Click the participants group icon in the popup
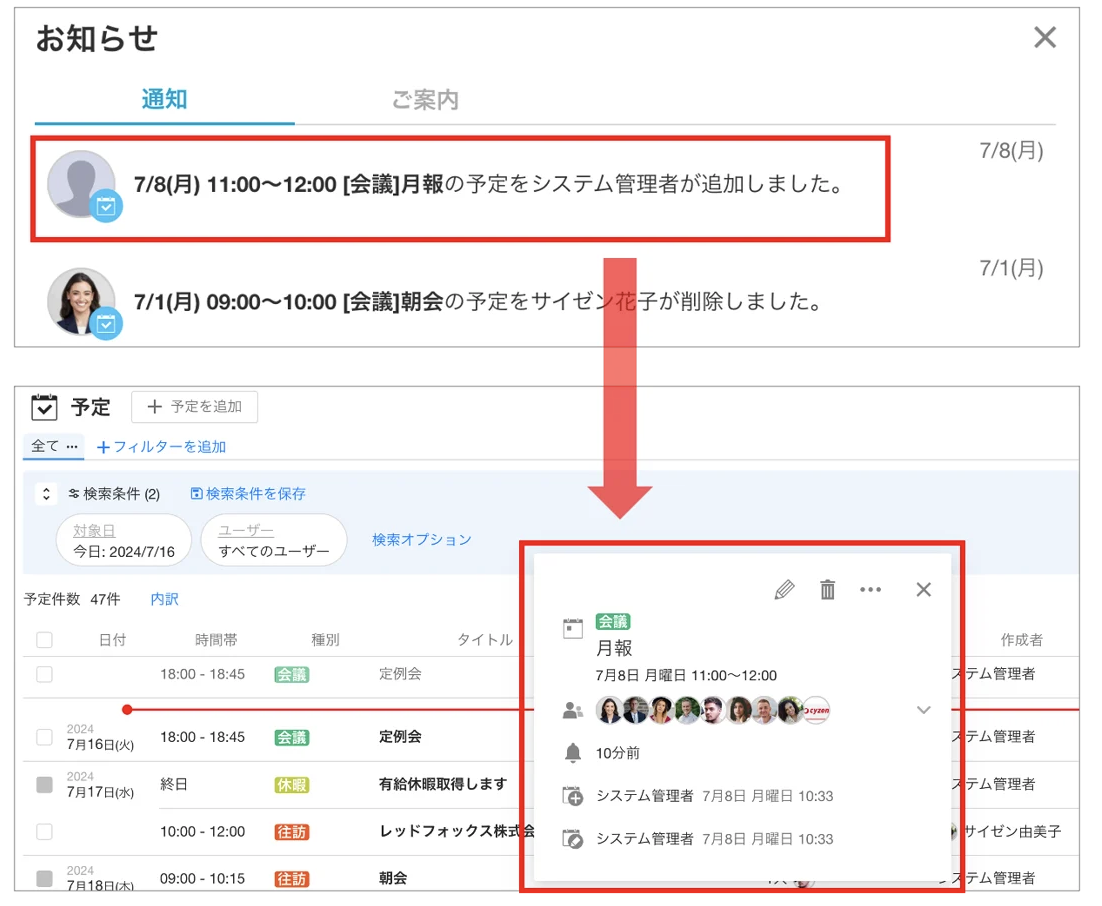Screen dimensions: 1102x906 tap(573, 711)
